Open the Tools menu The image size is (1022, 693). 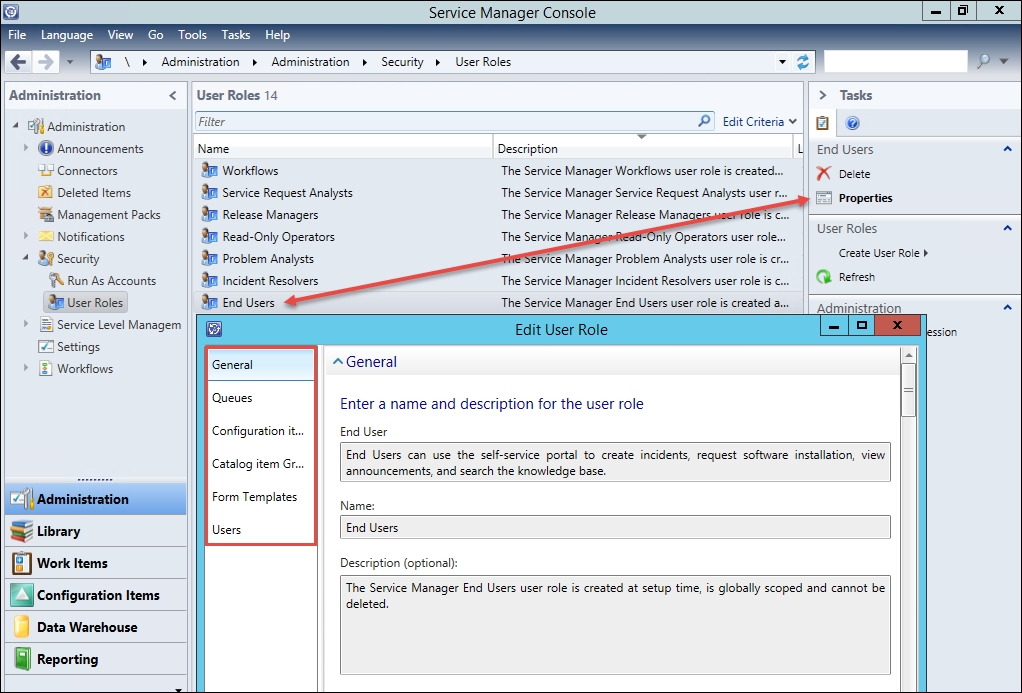pyautogui.click(x=192, y=35)
